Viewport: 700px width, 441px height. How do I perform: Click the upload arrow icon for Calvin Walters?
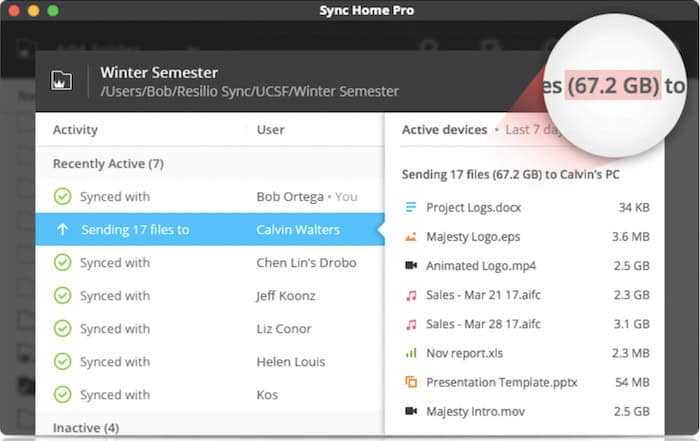(62, 229)
